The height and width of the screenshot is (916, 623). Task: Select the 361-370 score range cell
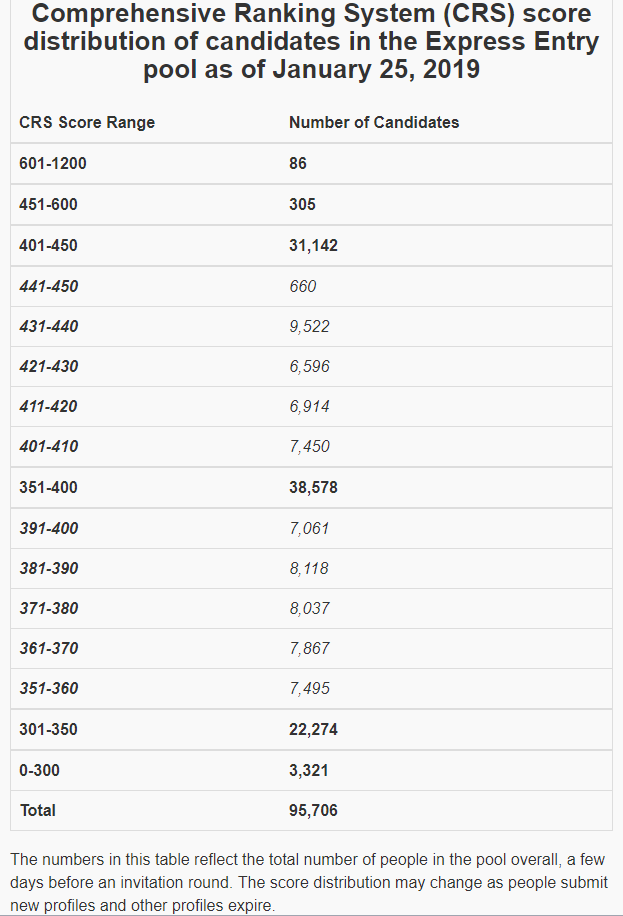48,648
